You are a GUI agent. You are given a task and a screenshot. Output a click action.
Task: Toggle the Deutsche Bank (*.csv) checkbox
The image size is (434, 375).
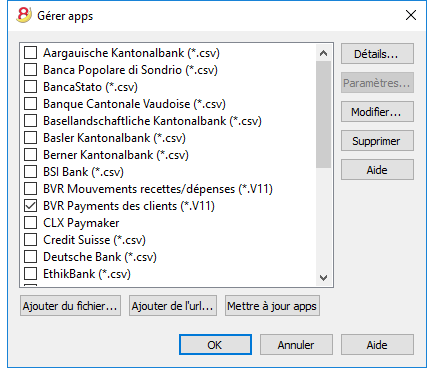point(30,257)
